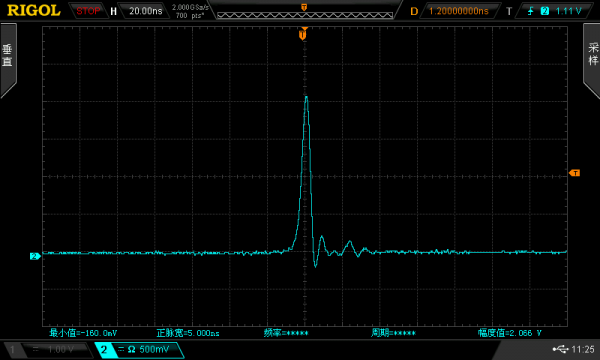Screen dimensions: 600x360
Task: Click the orange trigger level marker at right
Action: [574, 173]
